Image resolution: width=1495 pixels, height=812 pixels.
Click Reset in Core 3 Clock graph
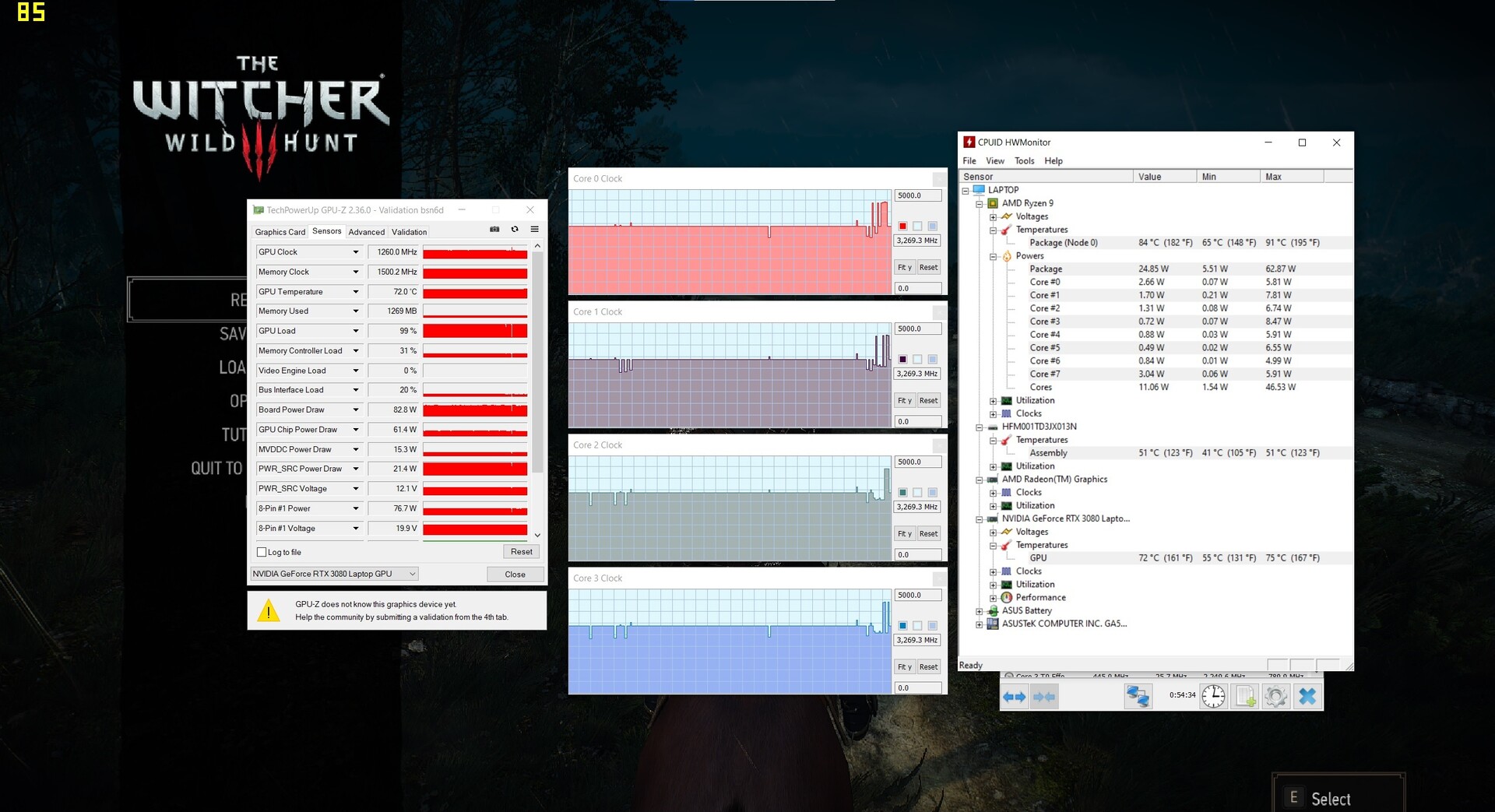[x=929, y=667]
